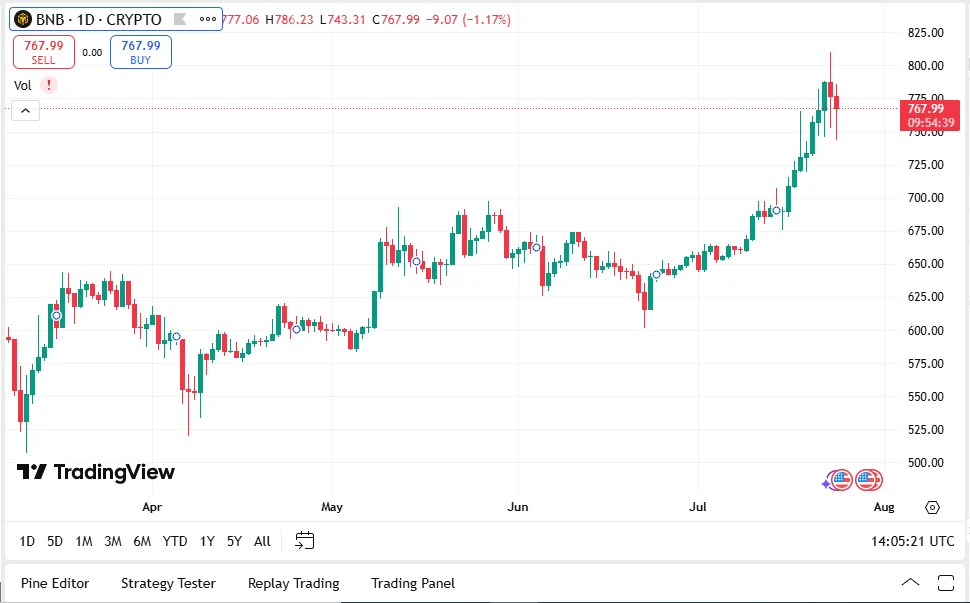
Task: Click the event marker circle on the mid-July candle
Action: click(x=776, y=210)
